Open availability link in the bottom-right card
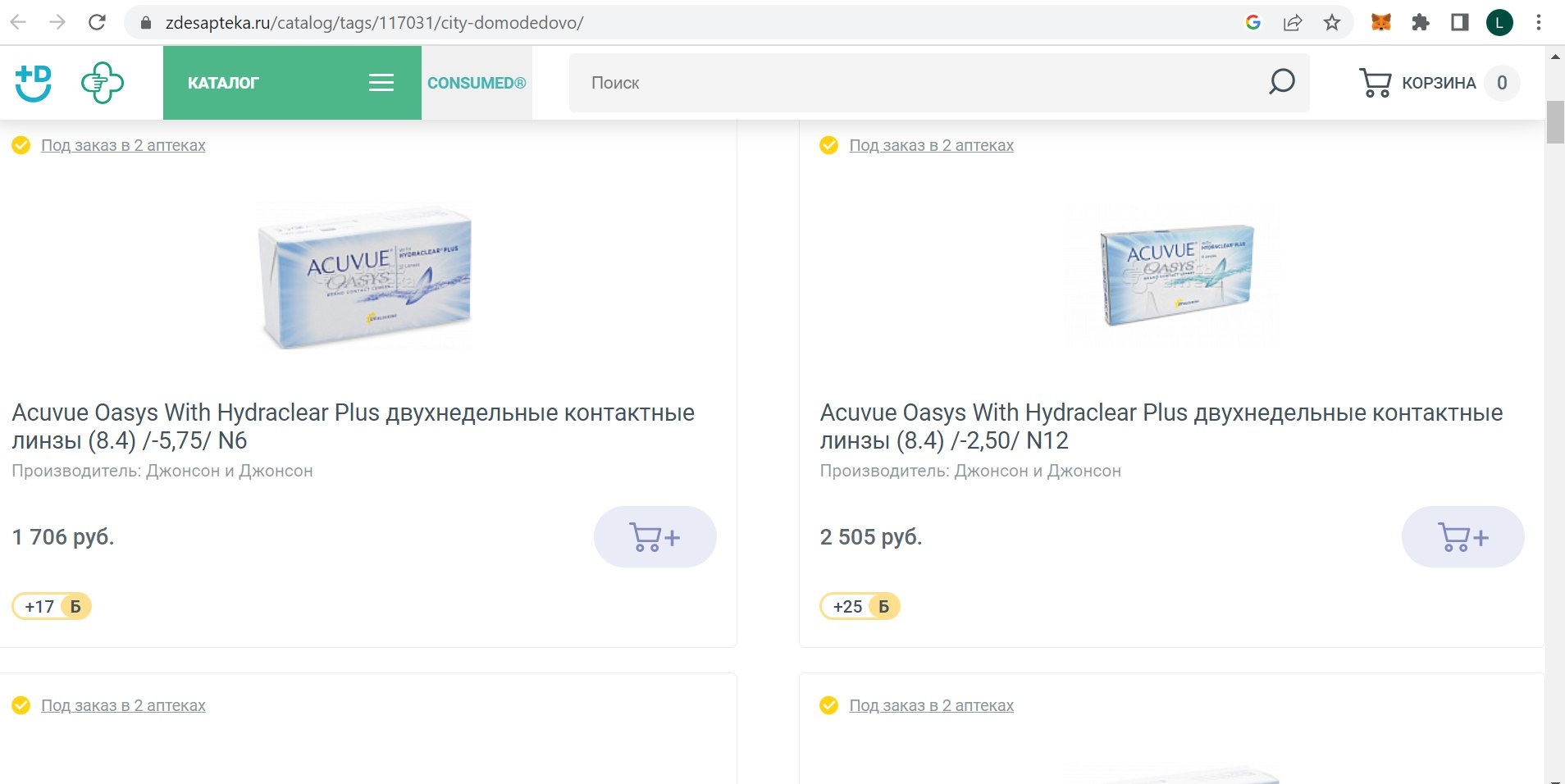The width and height of the screenshot is (1565, 784). click(931, 705)
